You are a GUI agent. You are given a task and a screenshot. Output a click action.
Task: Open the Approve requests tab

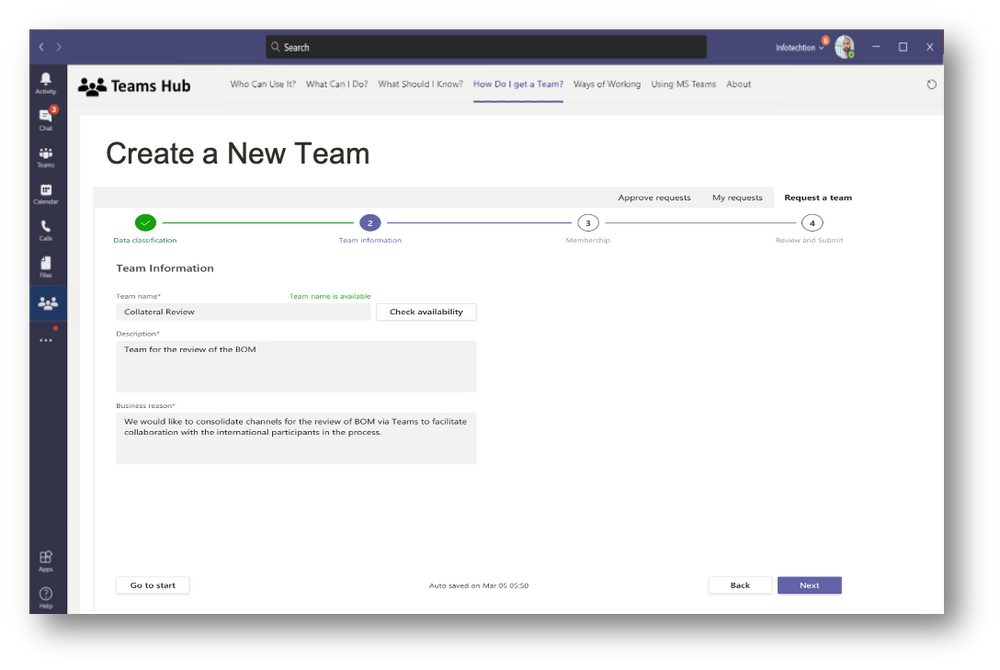[655, 197]
